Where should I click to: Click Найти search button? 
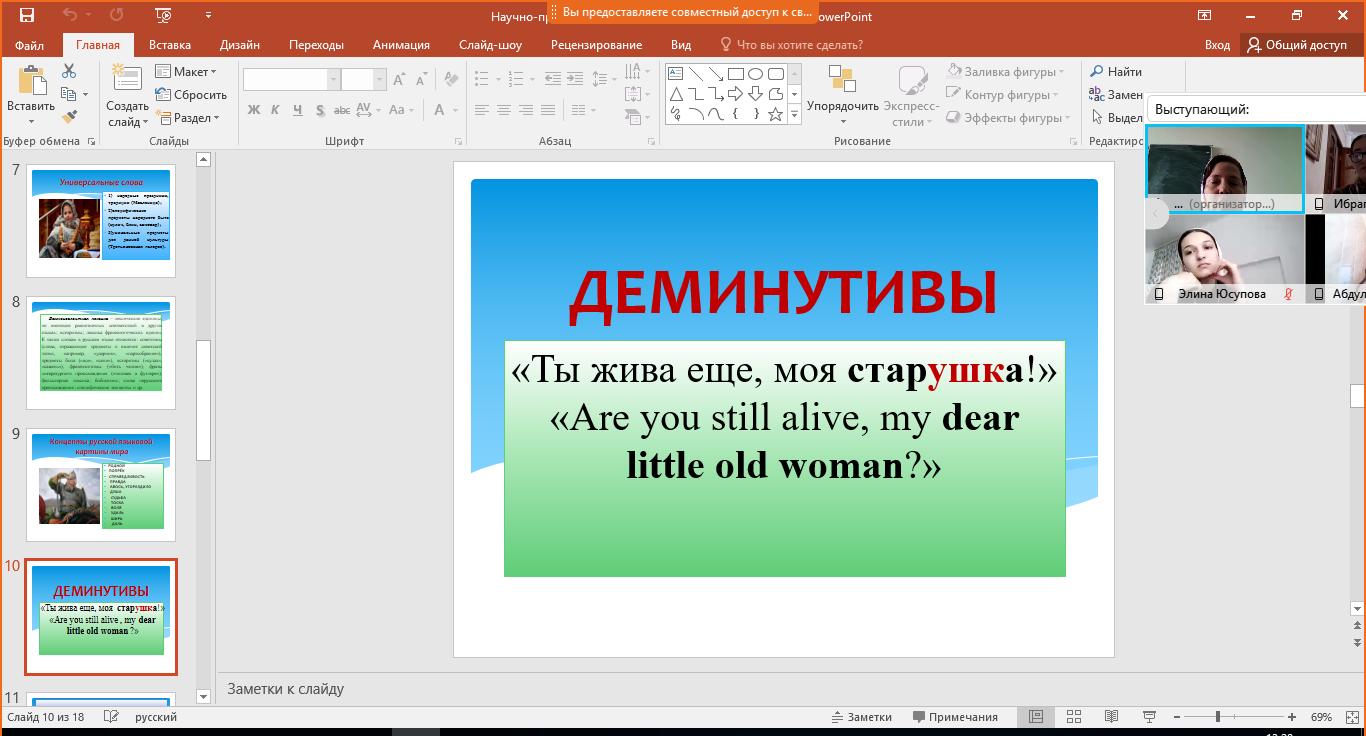tap(1116, 72)
